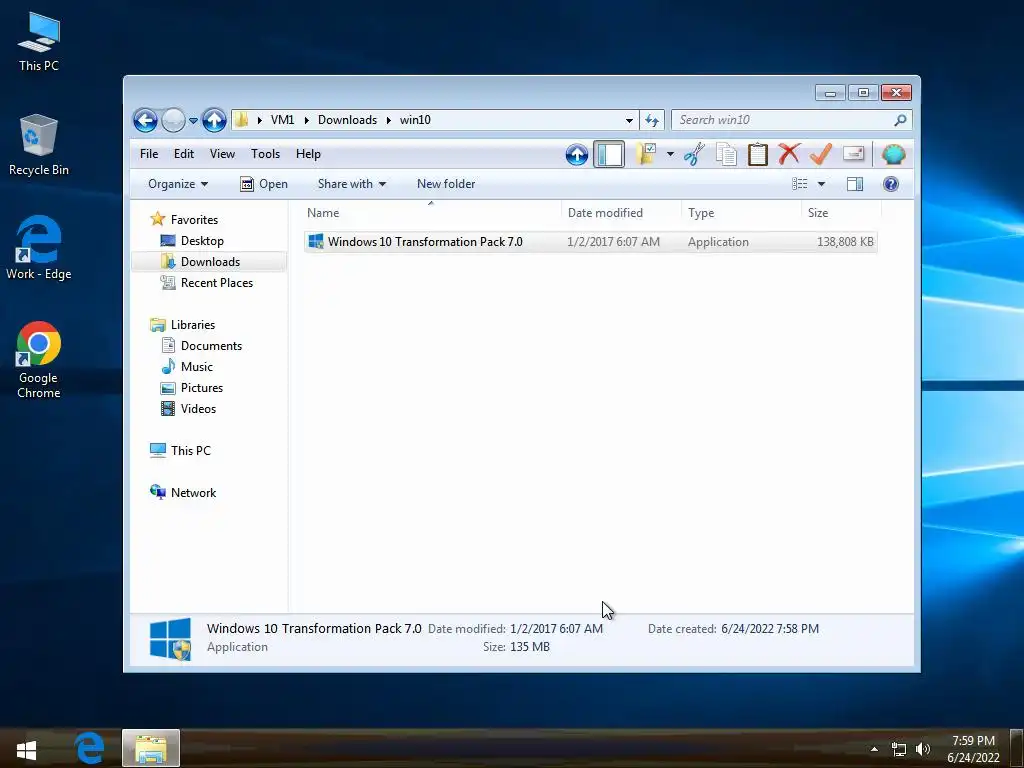
Task: Cut the selected file with scissors icon
Action: pos(694,154)
